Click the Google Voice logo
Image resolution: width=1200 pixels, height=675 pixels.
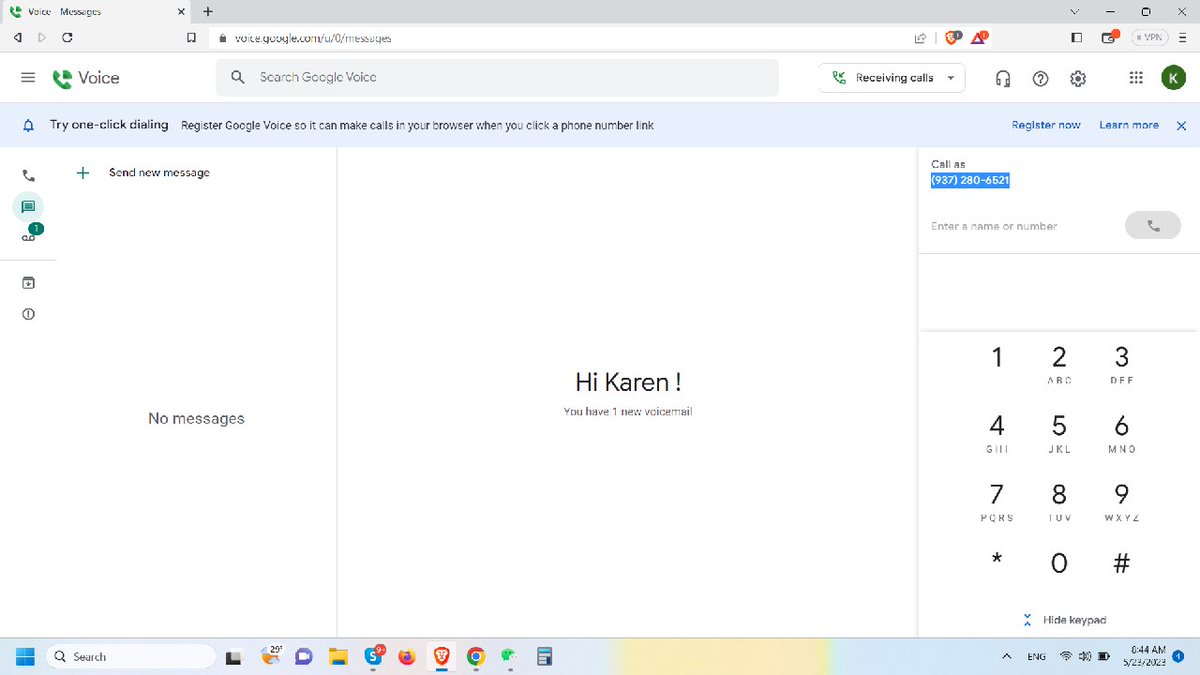coord(86,78)
